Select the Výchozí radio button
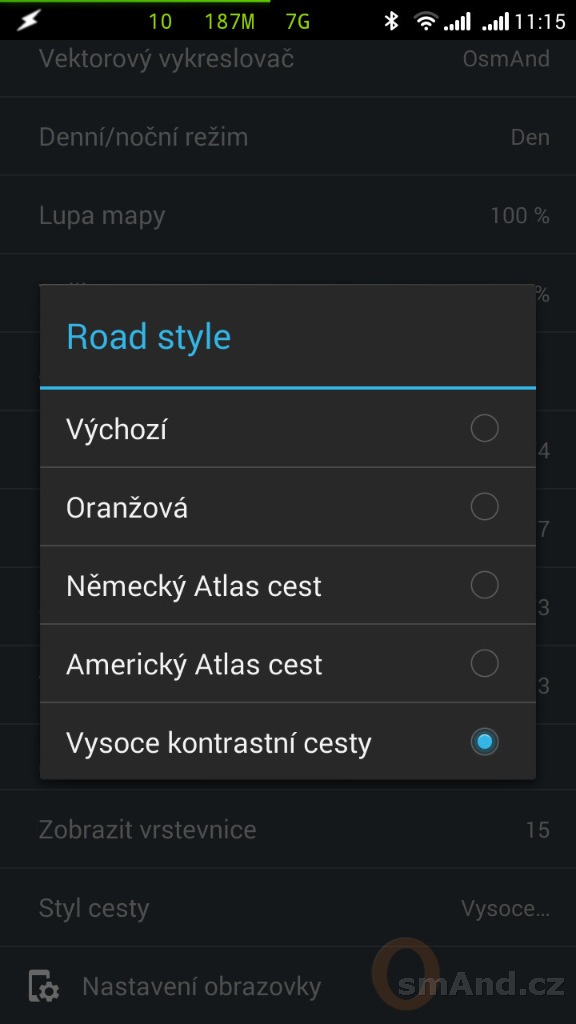 pos(485,428)
